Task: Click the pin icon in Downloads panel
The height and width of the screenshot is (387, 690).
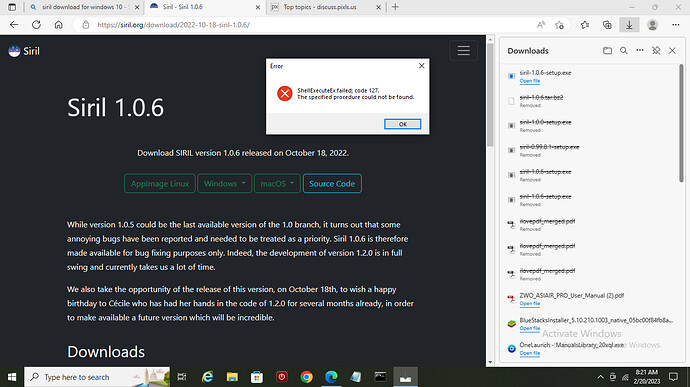Action: (x=656, y=51)
